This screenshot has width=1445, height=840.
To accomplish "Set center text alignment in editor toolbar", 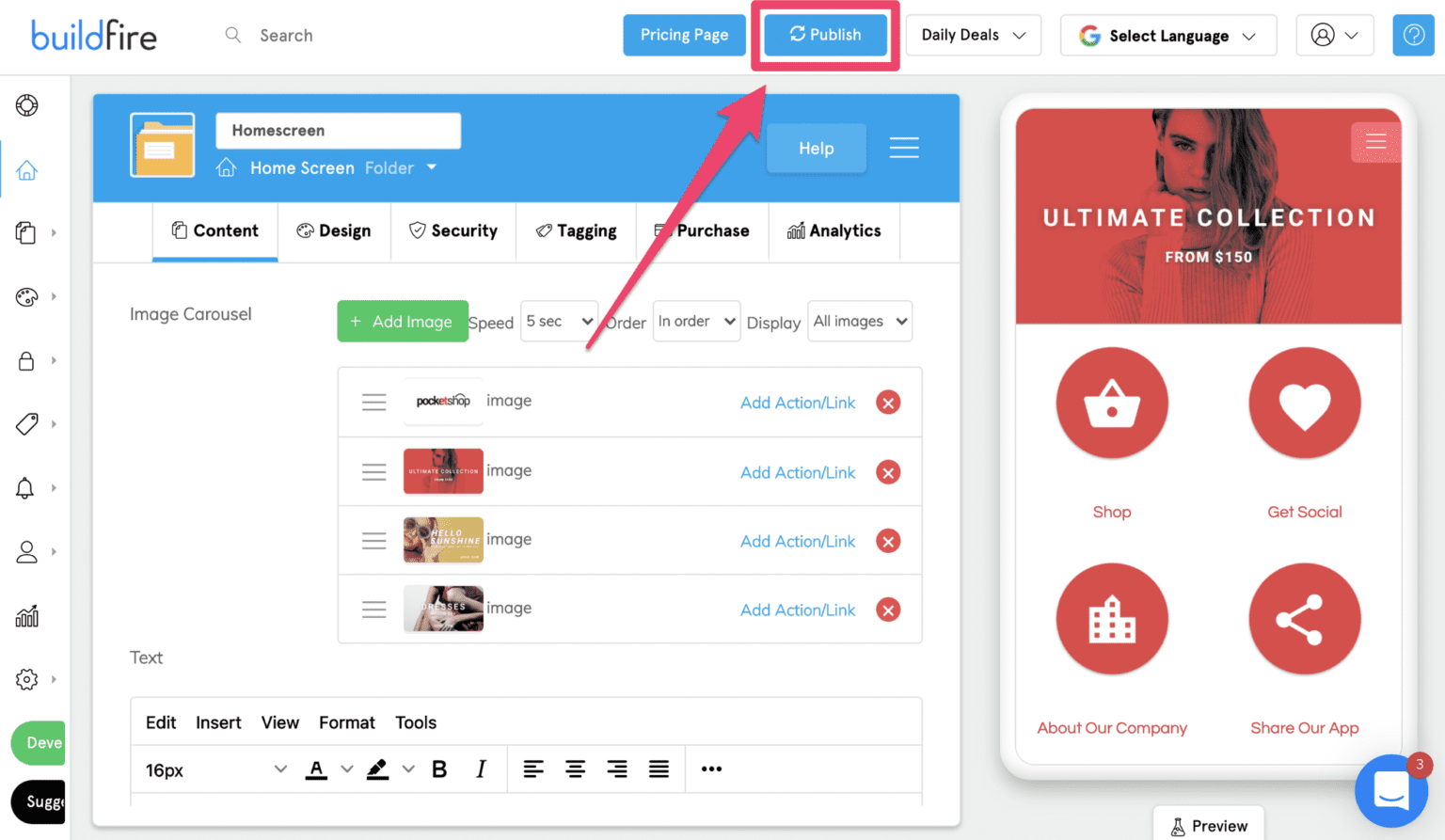I will click(575, 769).
